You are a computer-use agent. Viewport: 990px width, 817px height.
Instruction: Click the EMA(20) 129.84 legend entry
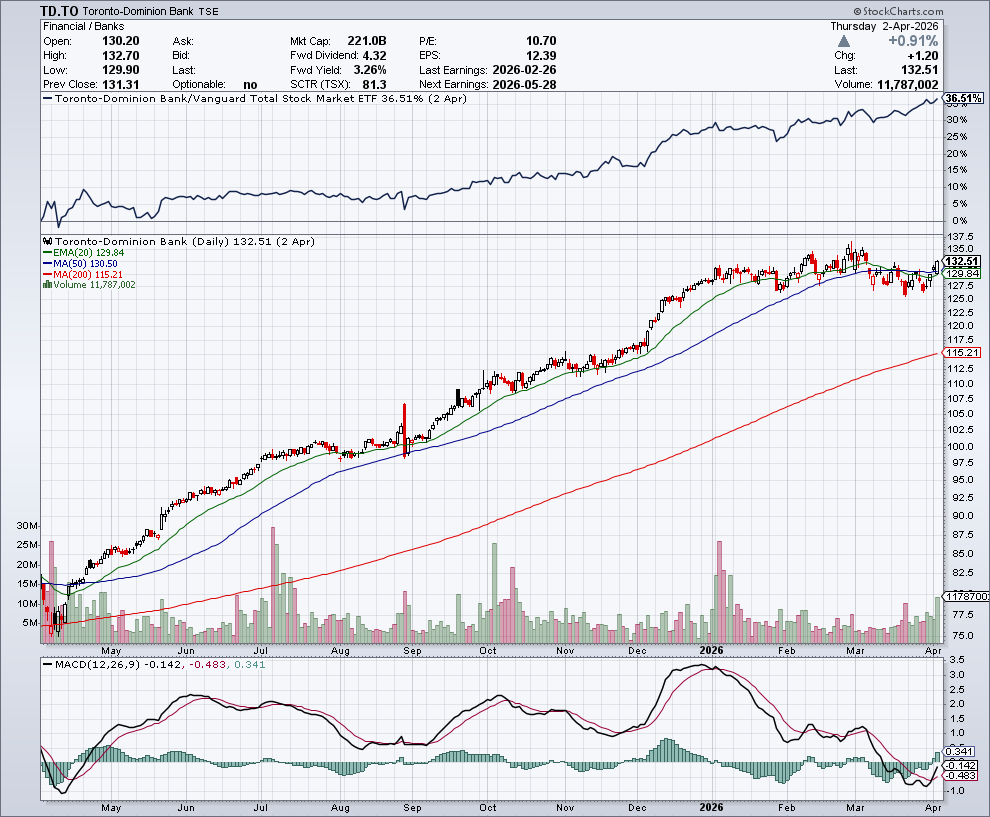tap(83, 253)
